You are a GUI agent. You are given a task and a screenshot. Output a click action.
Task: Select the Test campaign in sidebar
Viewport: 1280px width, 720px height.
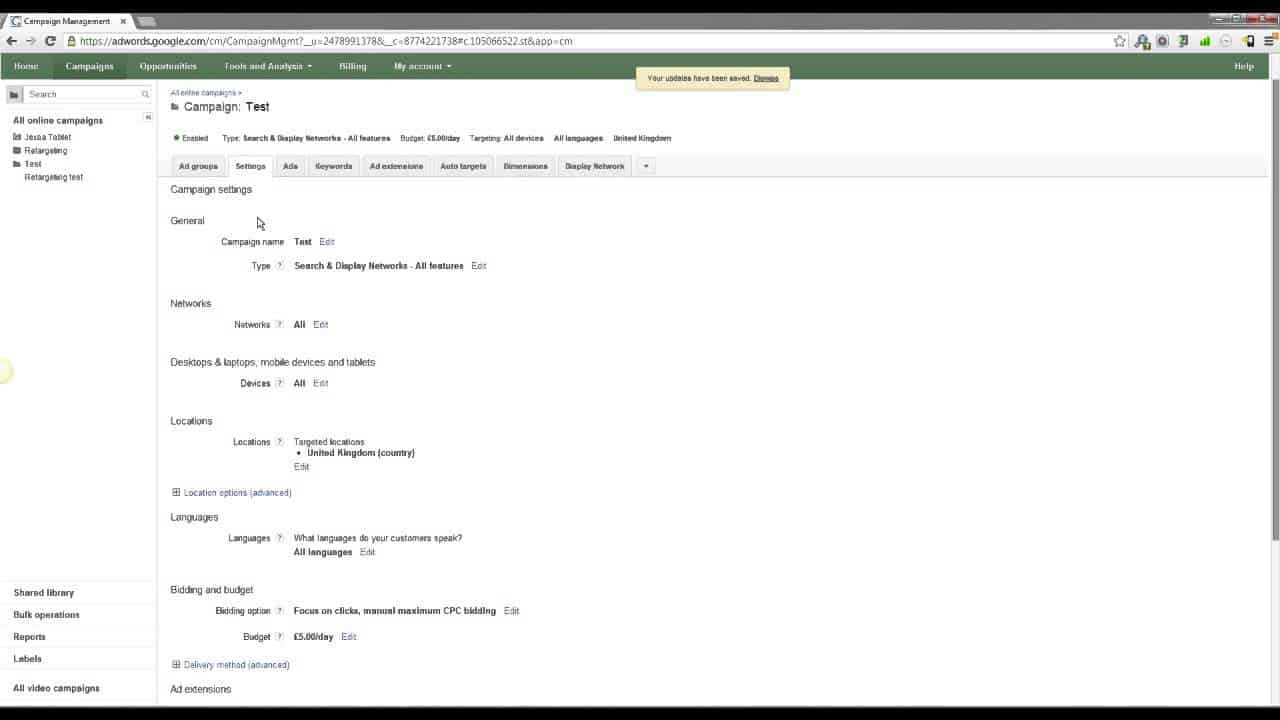[x=33, y=164]
